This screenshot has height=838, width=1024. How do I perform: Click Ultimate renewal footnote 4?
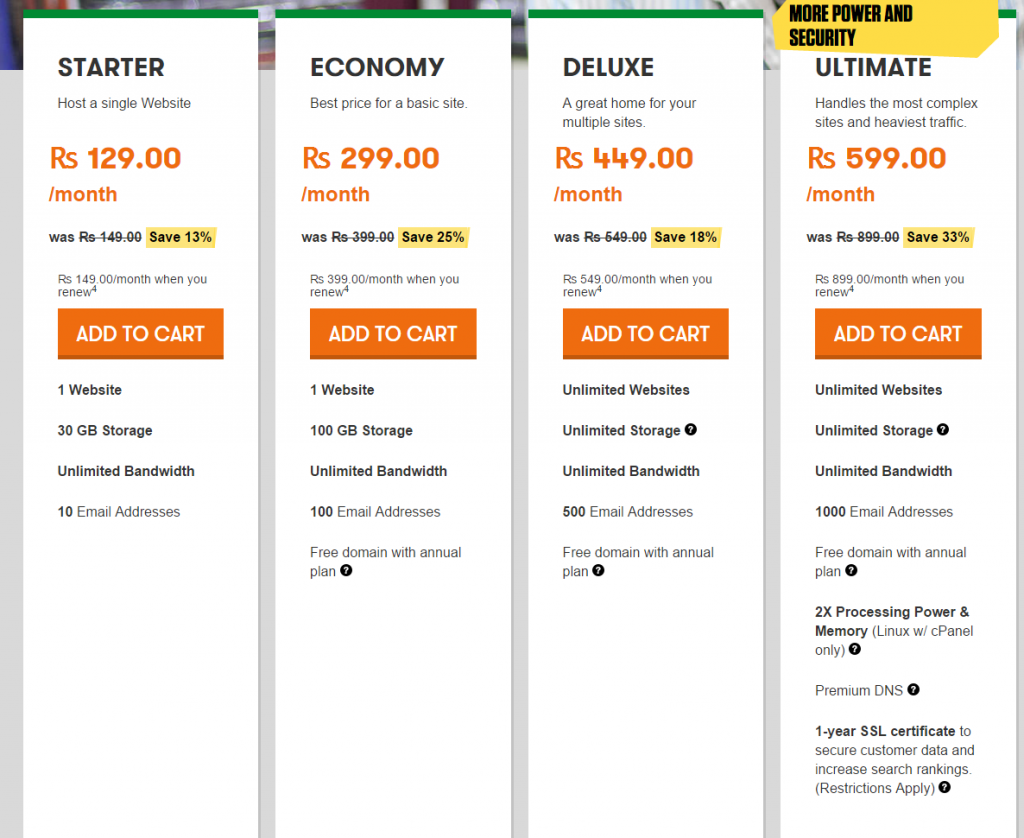[852, 290]
